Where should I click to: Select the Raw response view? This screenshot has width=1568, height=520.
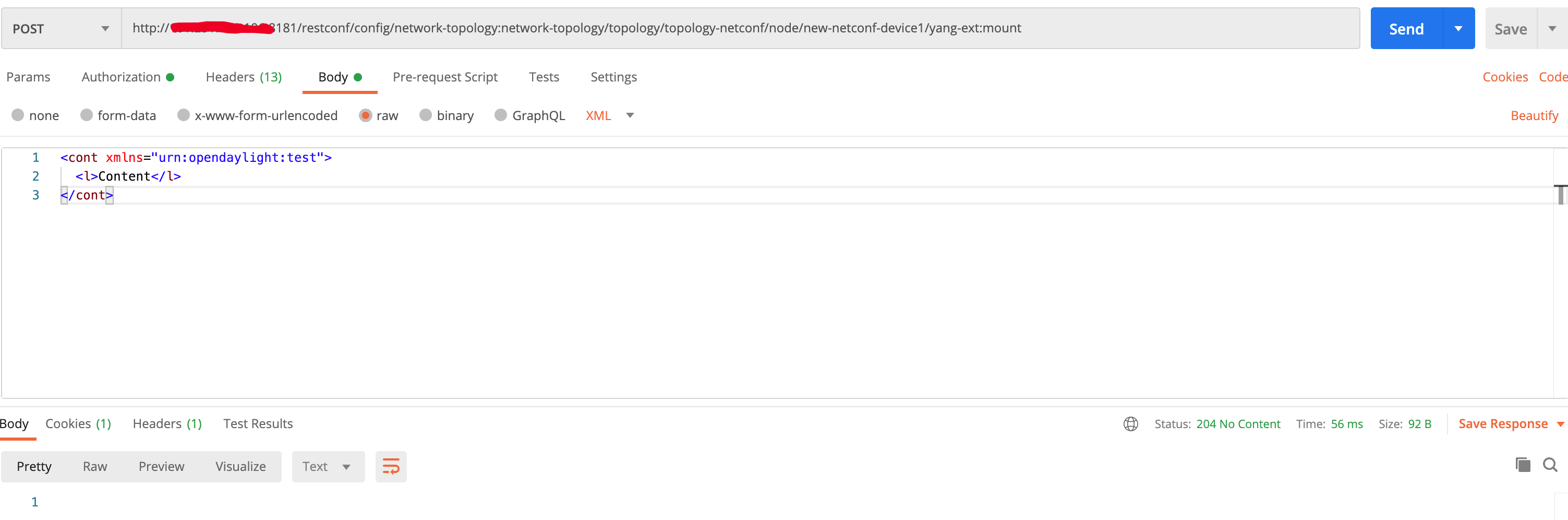point(95,466)
